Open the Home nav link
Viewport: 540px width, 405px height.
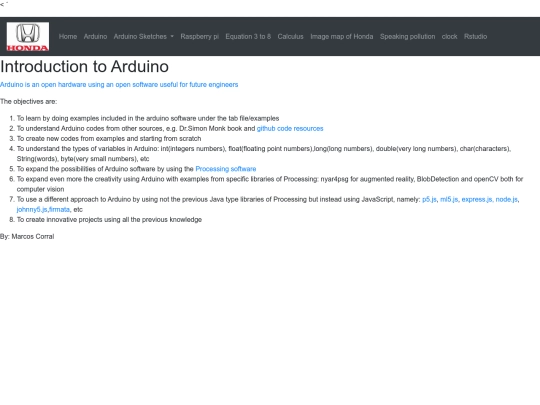coord(68,37)
